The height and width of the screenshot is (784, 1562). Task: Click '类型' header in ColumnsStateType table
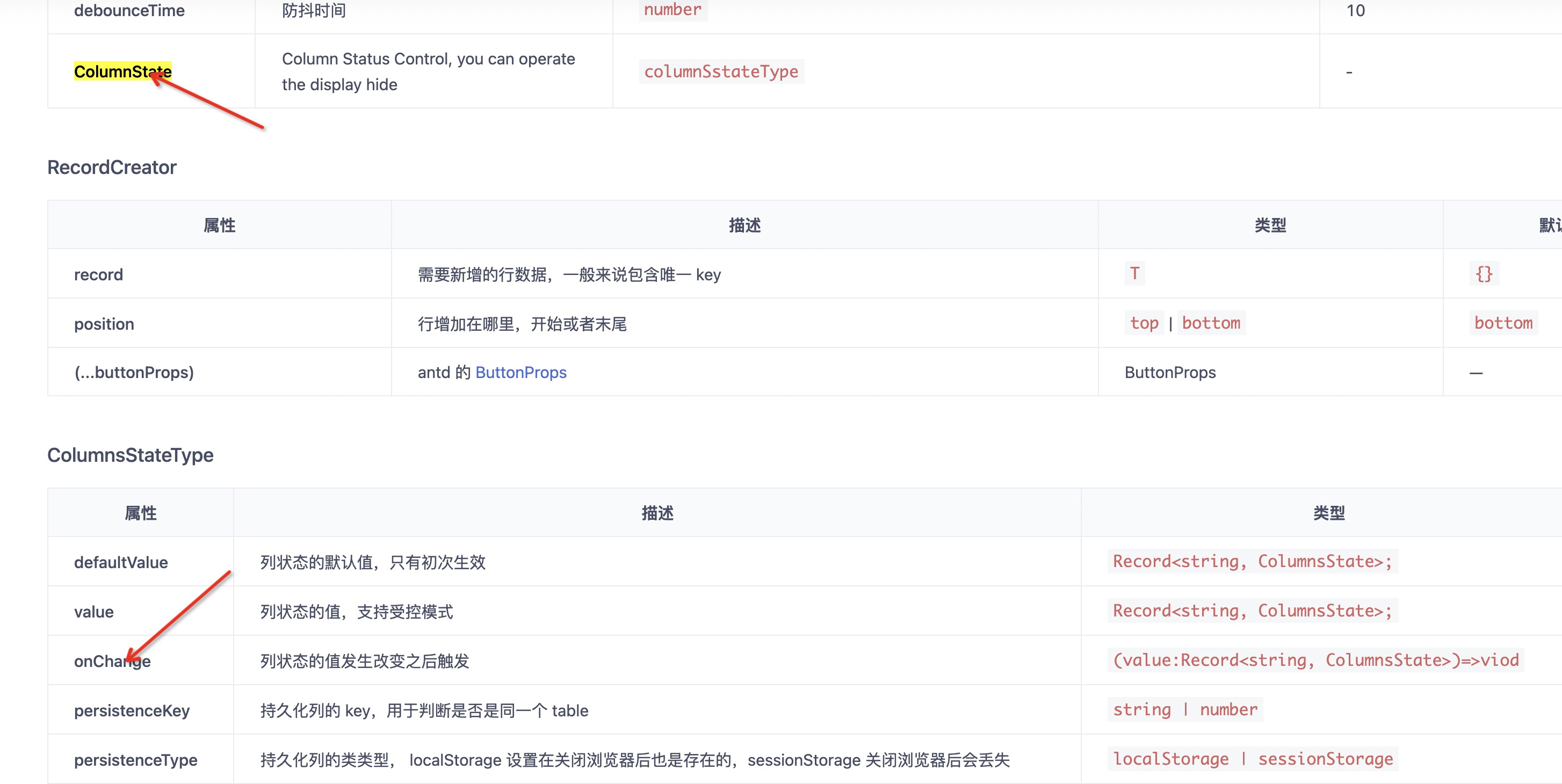(x=1328, y=513)
